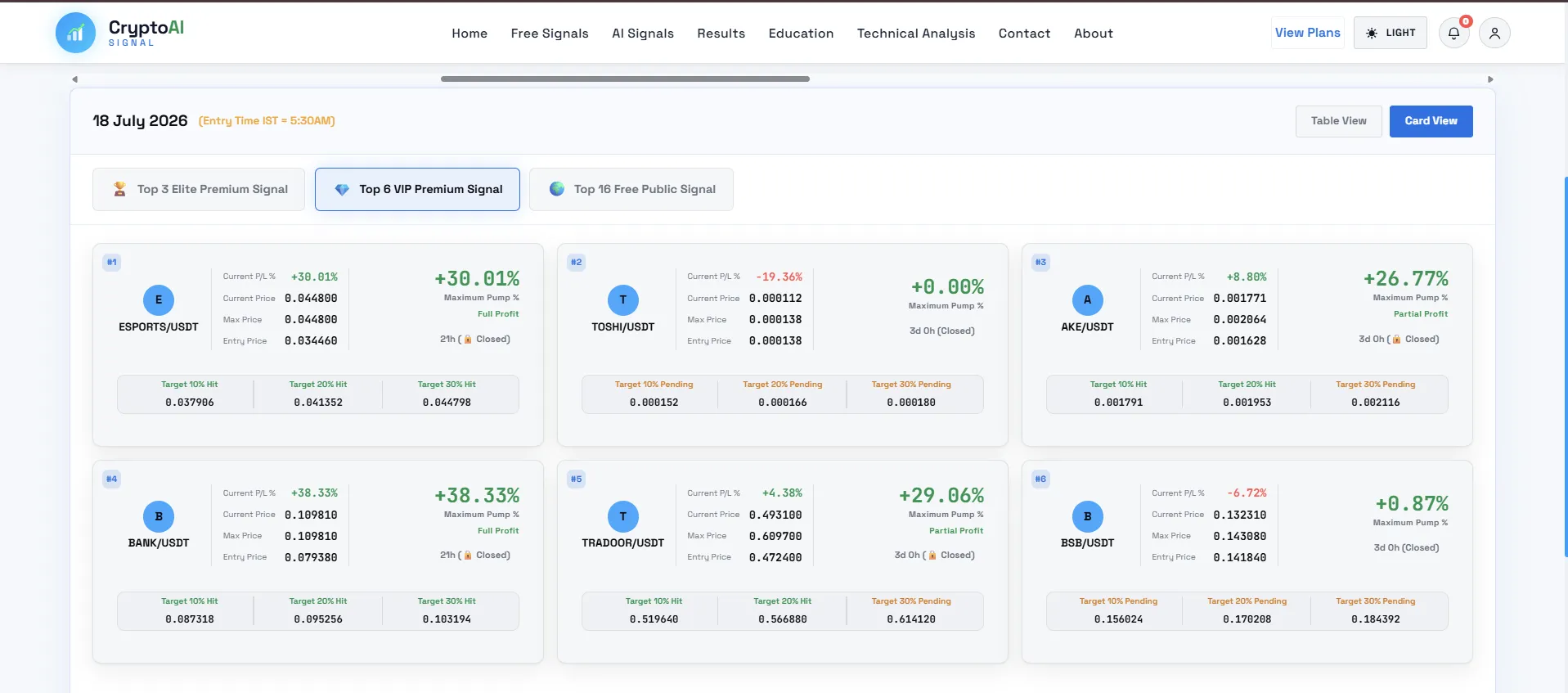Open the Technical Analysis menu item
The image size is (1568, 693).
(916, 34)
